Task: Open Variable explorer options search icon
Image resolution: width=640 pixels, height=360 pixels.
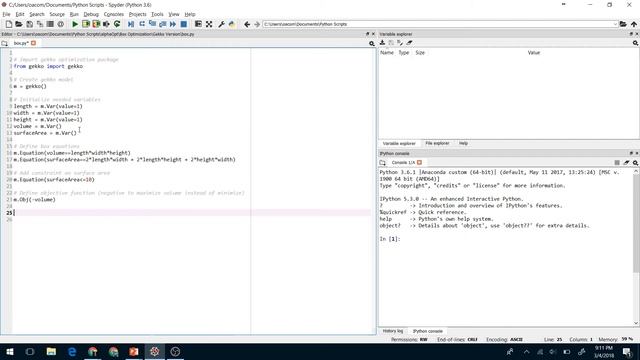Action: point(636,43)
